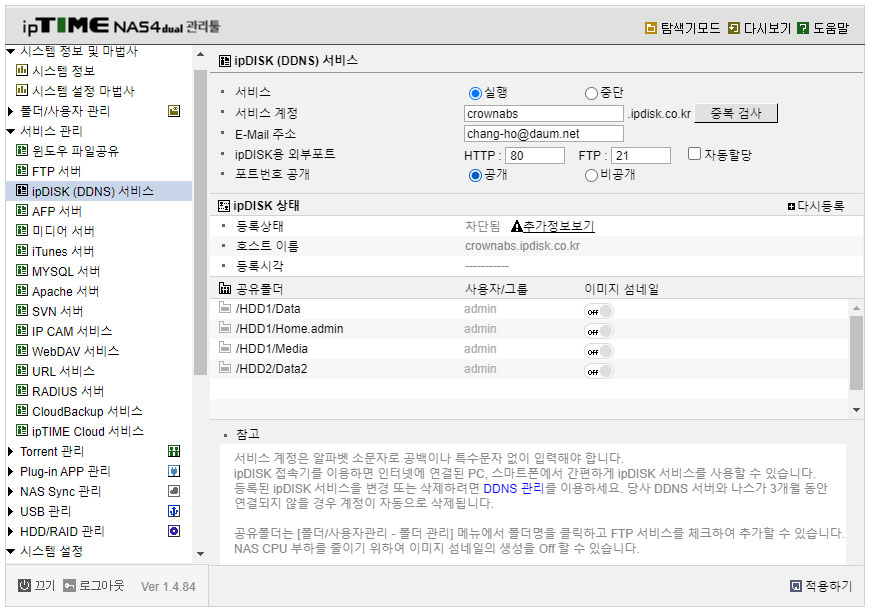Image resolution: width=872 pixels, height=612 pixels.
Task: Expand the 폴더/사용자 관리 tree node
Action: [11, 111]
